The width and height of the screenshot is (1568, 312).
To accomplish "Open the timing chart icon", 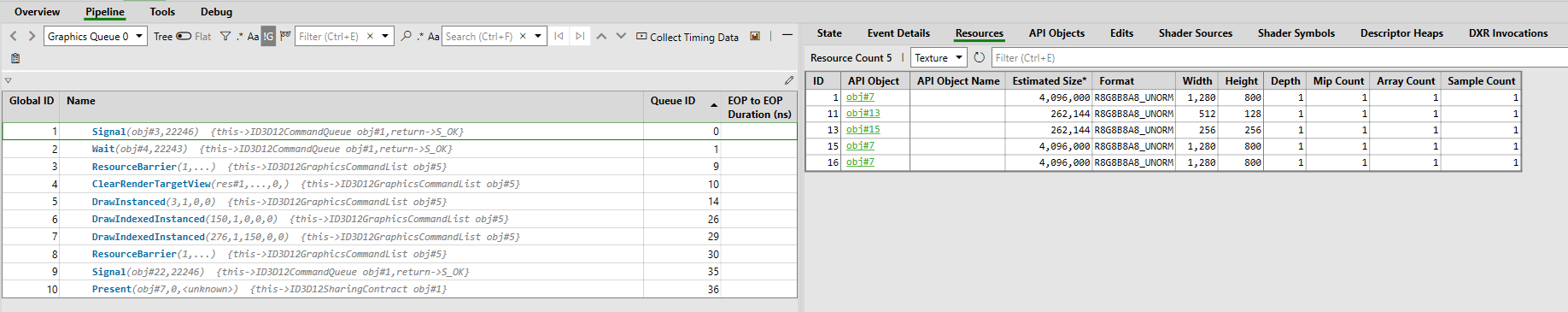I will tap(755, 36).
